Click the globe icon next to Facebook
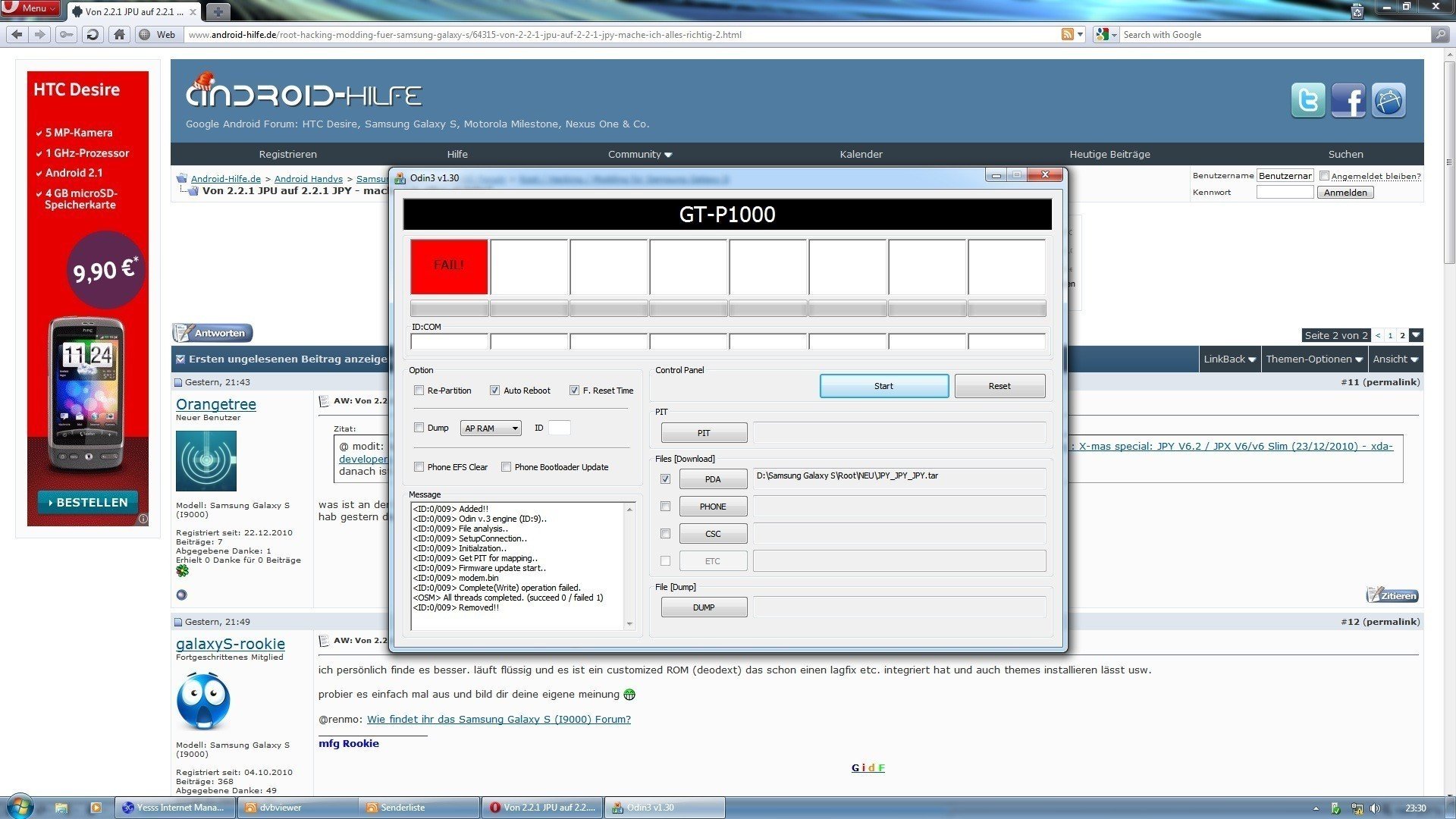This screenshot has height=819, width=1456. [1389, 100]
